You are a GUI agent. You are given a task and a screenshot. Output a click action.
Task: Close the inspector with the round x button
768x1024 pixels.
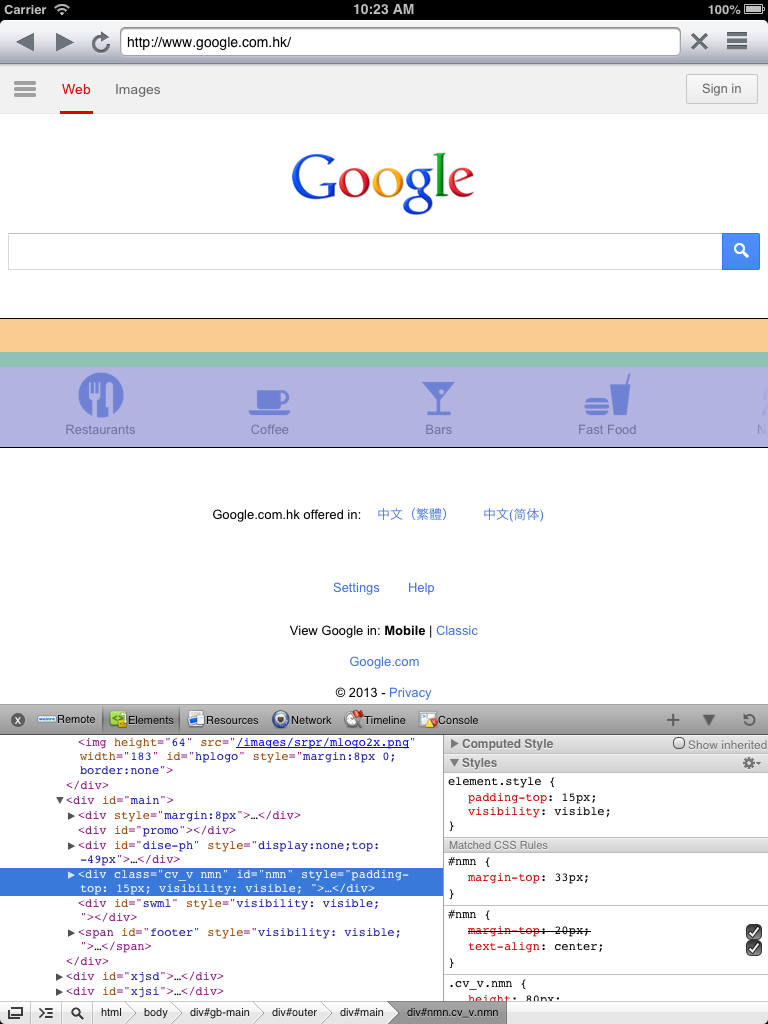pyautogui.click(x=18, y=720)
